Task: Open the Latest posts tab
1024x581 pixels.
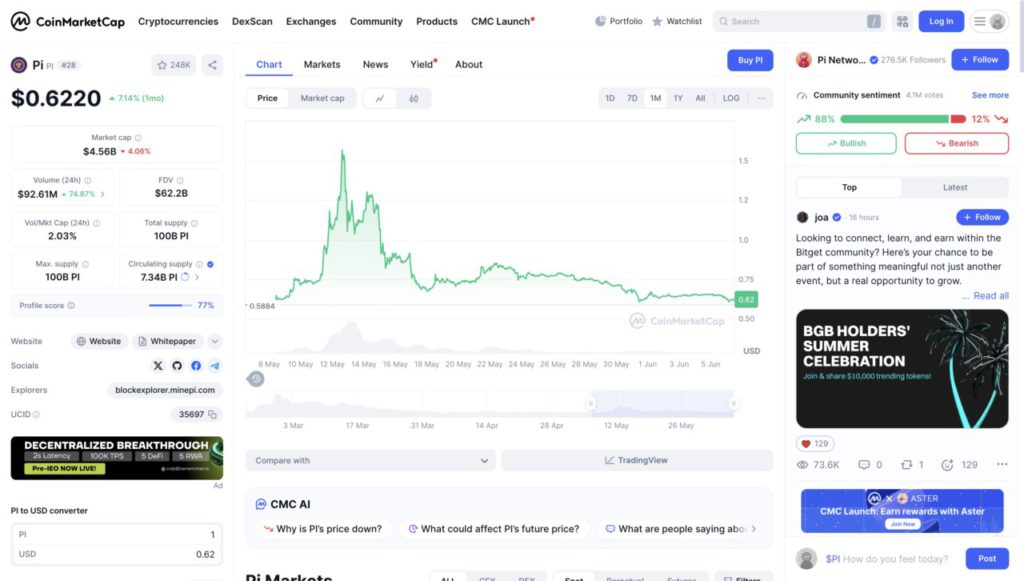Action: (x=955, y=187)
